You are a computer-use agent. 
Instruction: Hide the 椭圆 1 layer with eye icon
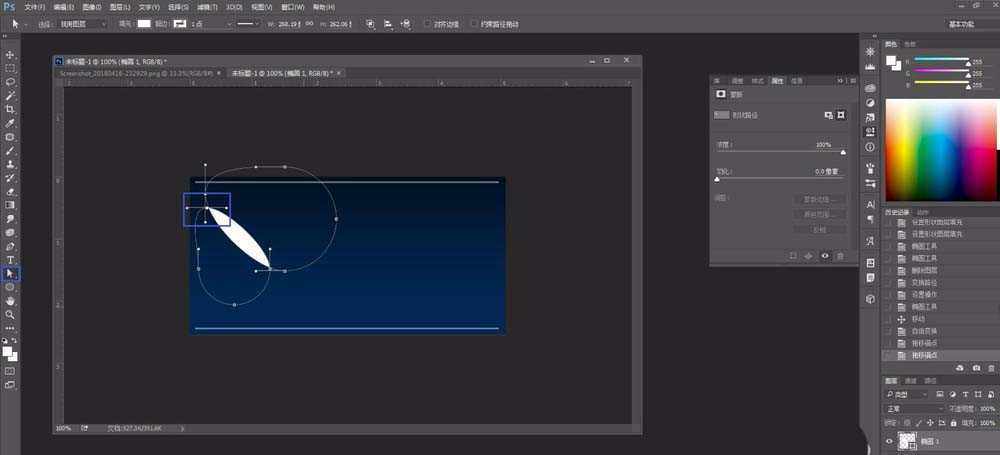(890, 440)
